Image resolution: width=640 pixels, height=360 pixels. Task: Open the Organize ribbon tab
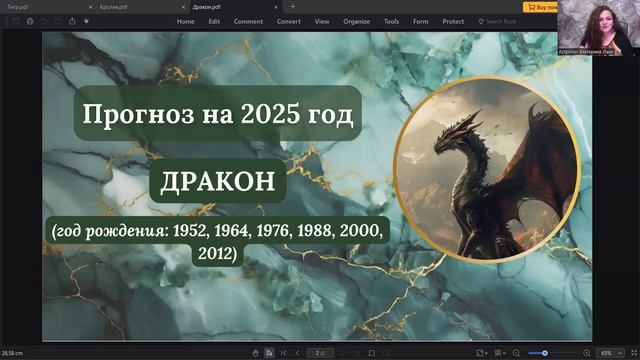[x=356, y=22]
